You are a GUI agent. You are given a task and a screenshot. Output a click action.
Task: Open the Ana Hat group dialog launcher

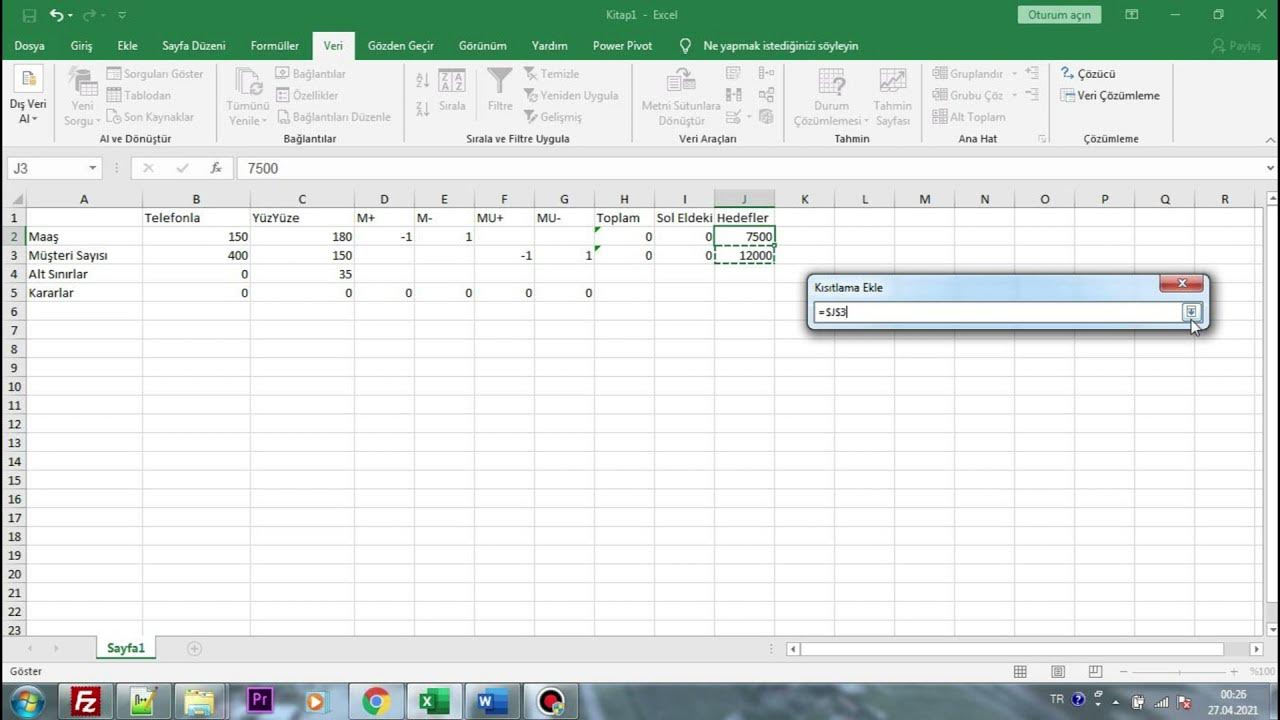tap(1042, 139)
